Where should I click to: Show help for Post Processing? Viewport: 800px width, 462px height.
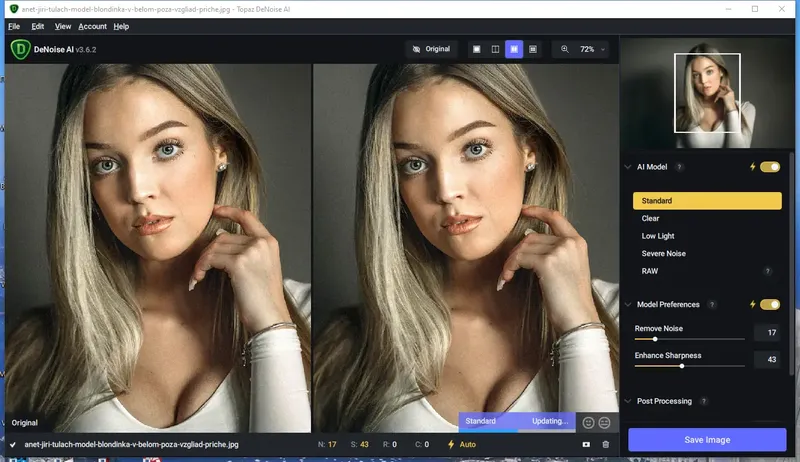[704, 401]
